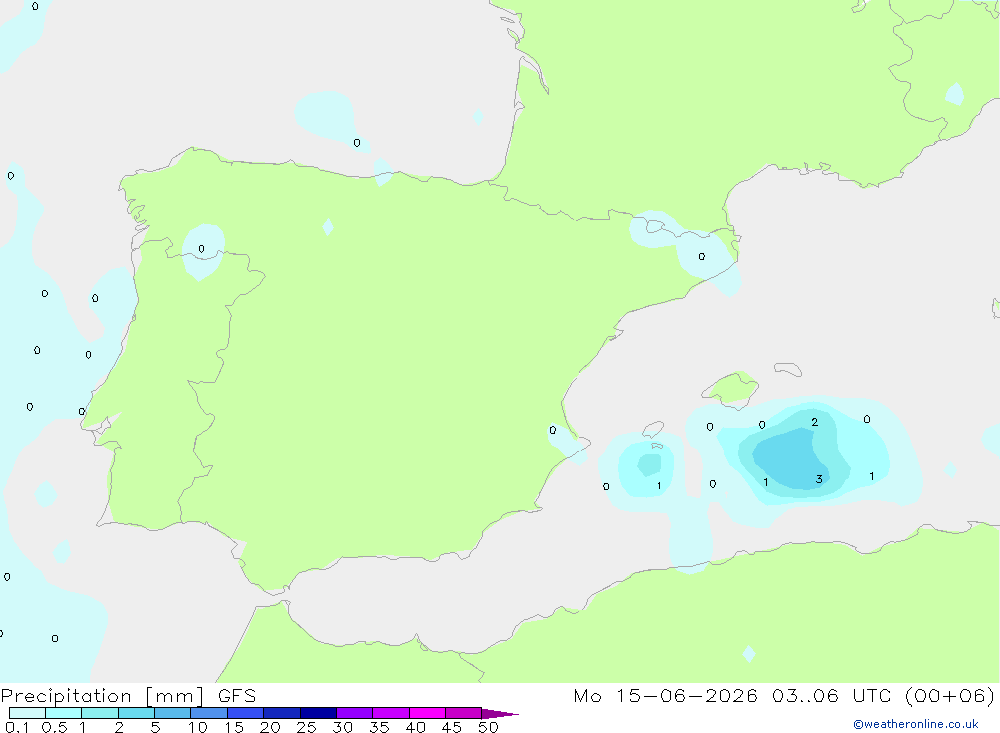Click the 30–35 mm purple legend box

tap(355, 713)
